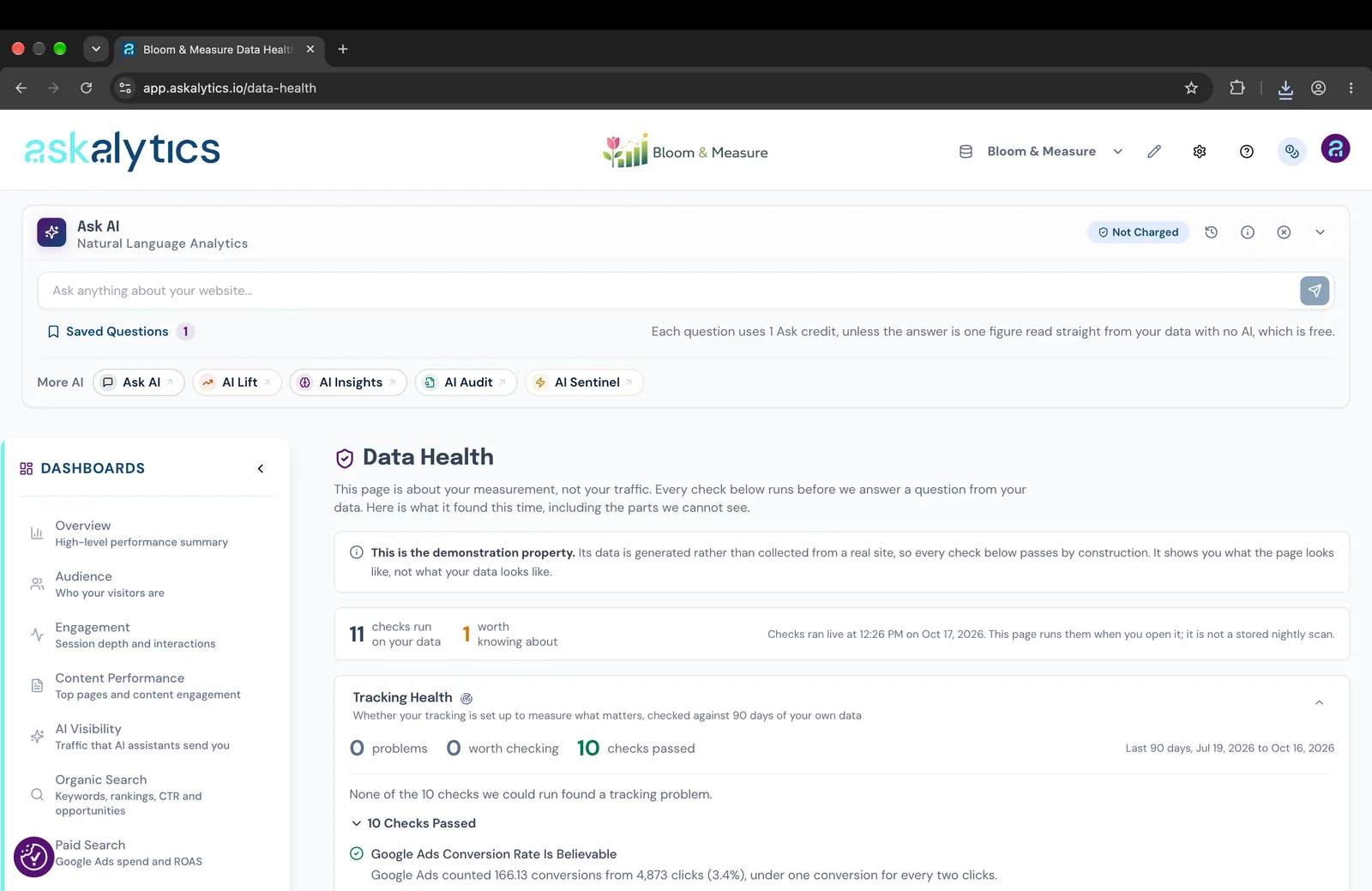Collapse the 10 Checks Passed list
The width and height of the screenshot is (1372, 891).
click(413, 823)
